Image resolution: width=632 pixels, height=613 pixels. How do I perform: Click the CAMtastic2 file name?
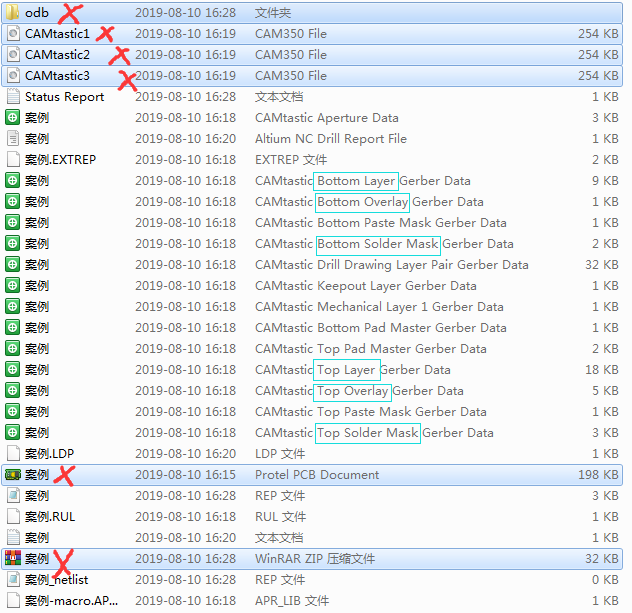pyautogui.click(x=57, y=55)
